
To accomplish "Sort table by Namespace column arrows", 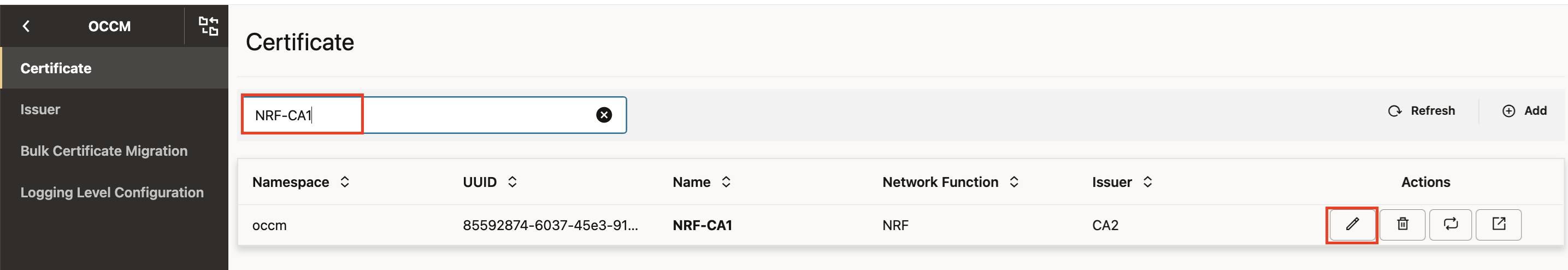I will tap(345, 181).
